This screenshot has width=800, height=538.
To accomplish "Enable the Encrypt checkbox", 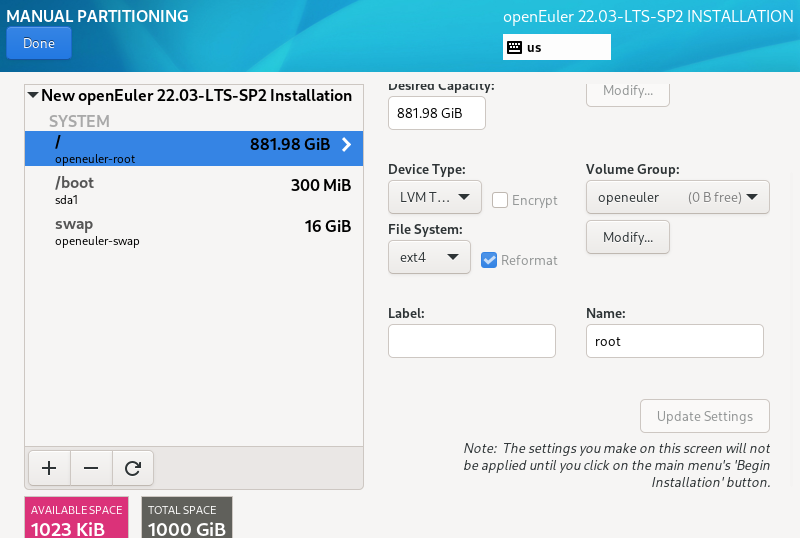I will (x=500, y=200).
